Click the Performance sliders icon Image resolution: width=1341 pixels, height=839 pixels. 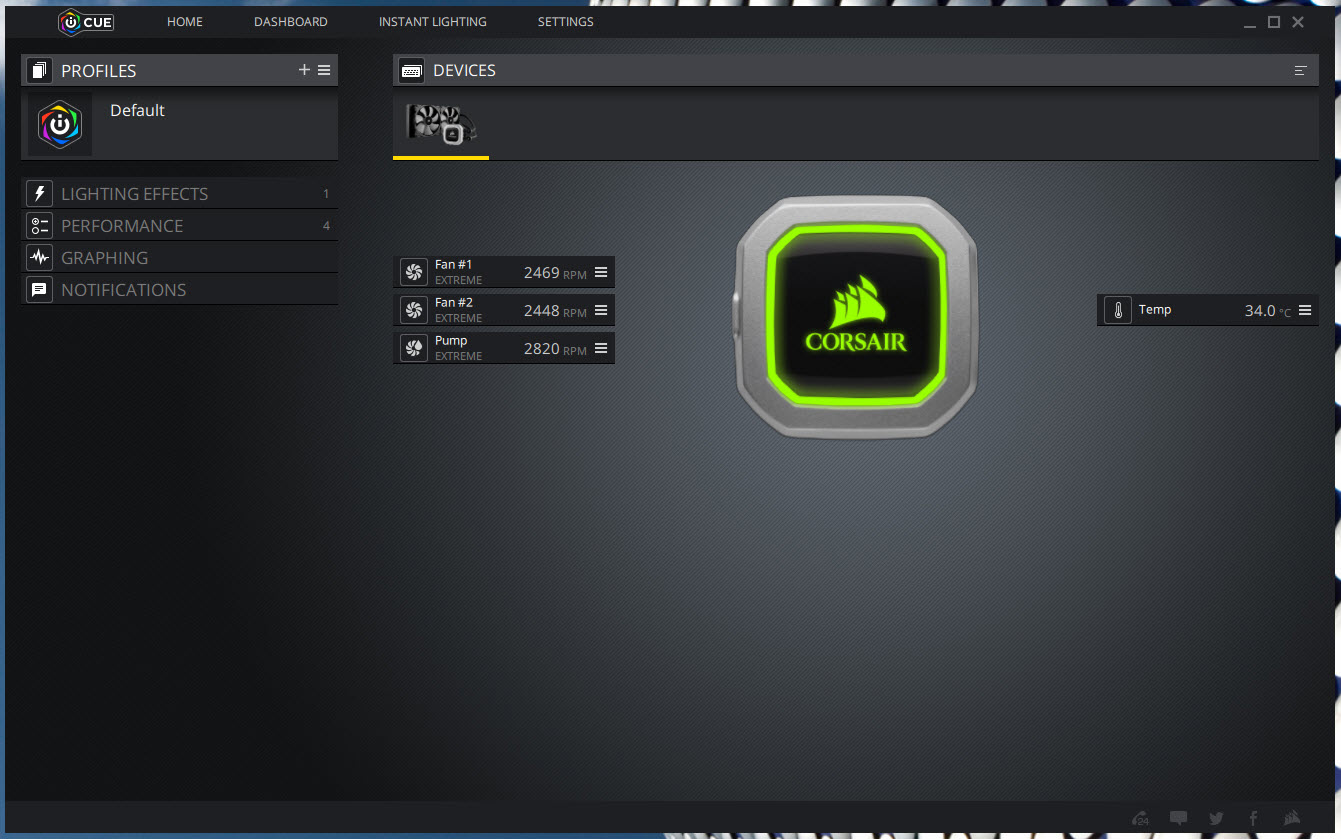coord(39,225)
